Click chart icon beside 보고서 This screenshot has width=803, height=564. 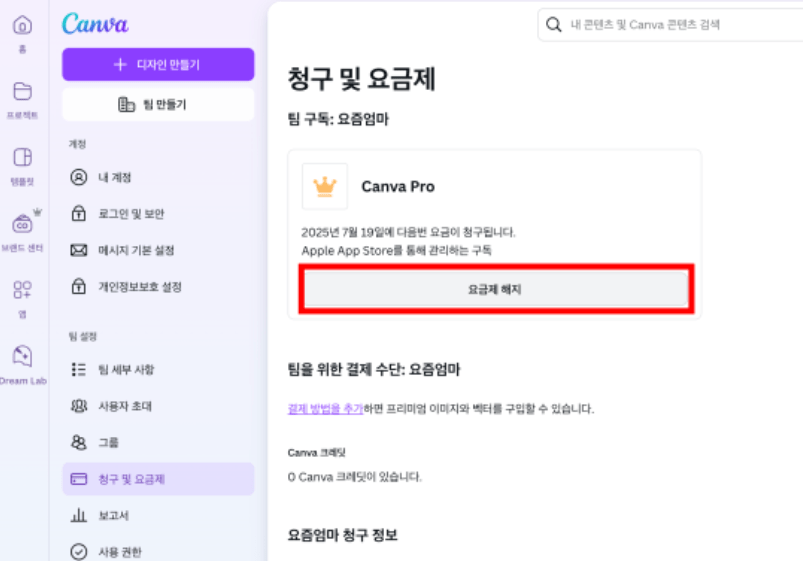[78, 515]
